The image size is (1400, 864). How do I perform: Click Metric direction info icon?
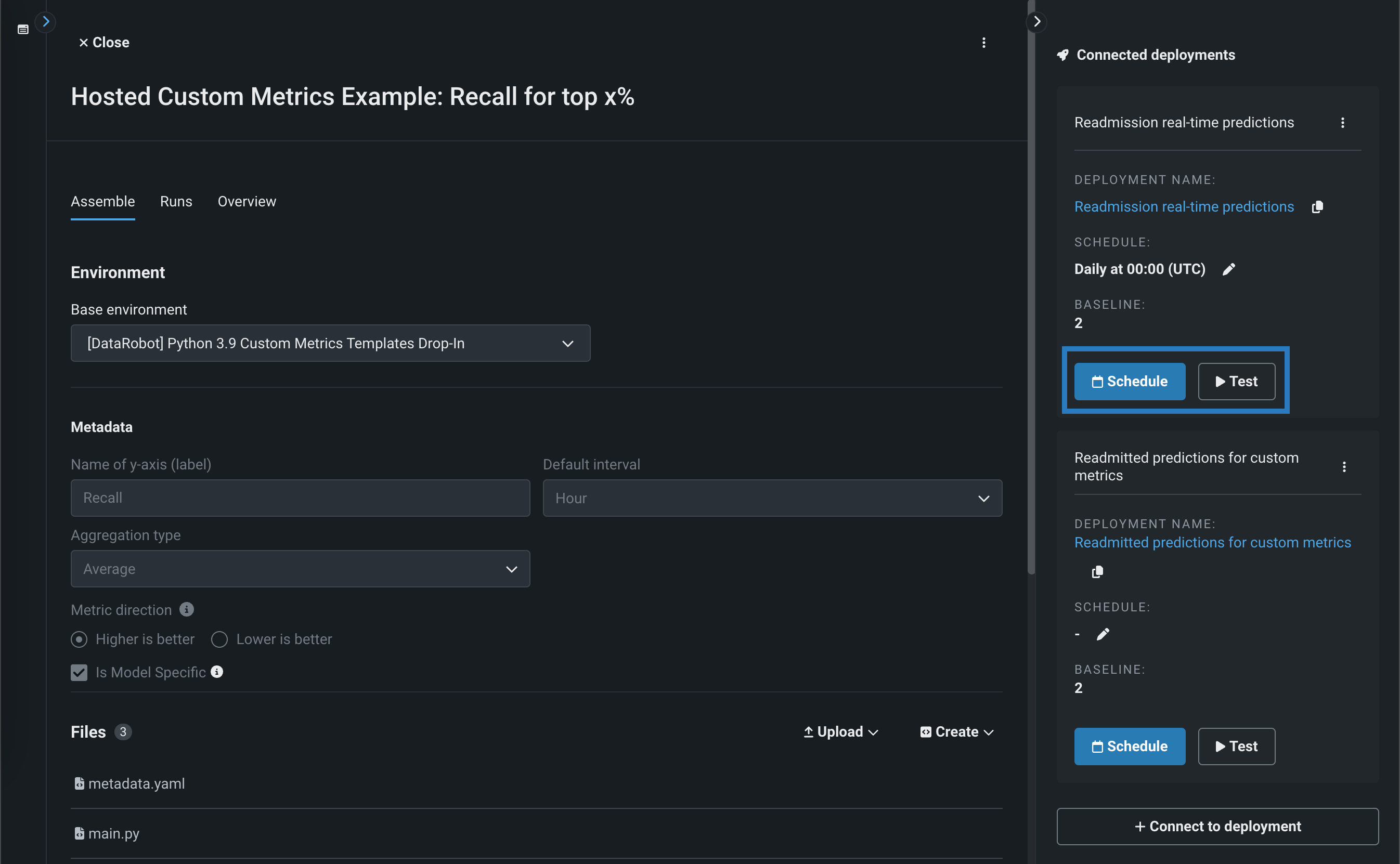tap(186, 609)
